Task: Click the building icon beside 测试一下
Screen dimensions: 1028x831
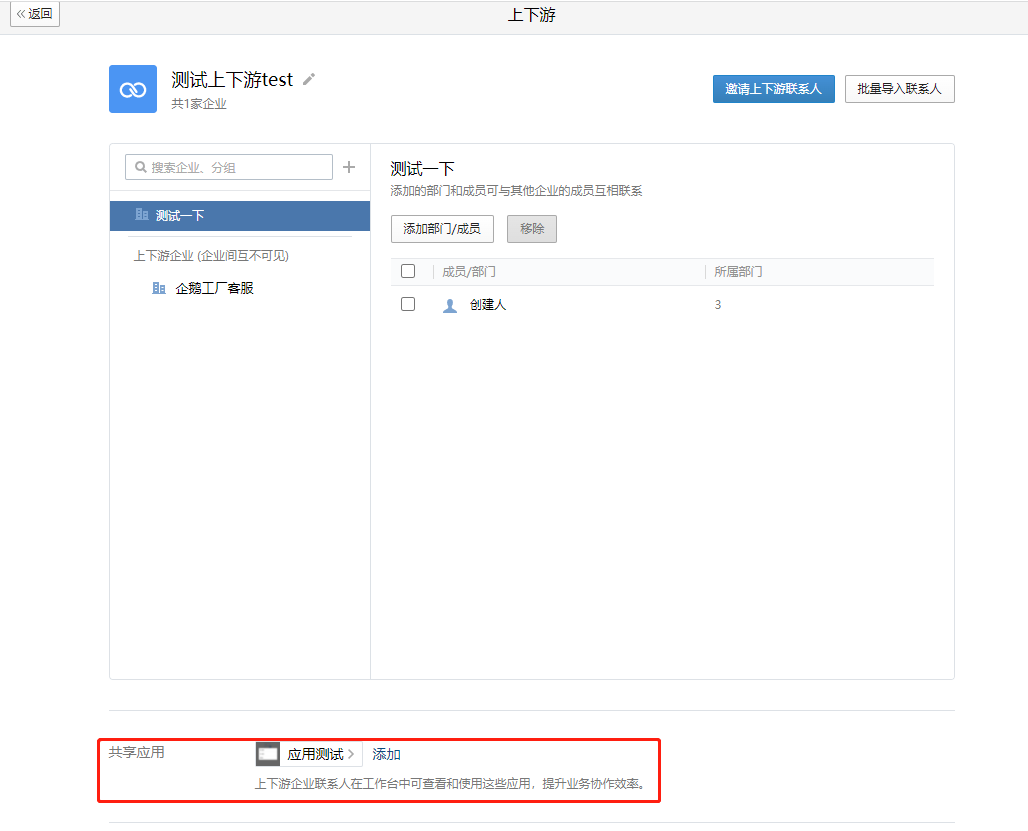Action: coord(142,215)
